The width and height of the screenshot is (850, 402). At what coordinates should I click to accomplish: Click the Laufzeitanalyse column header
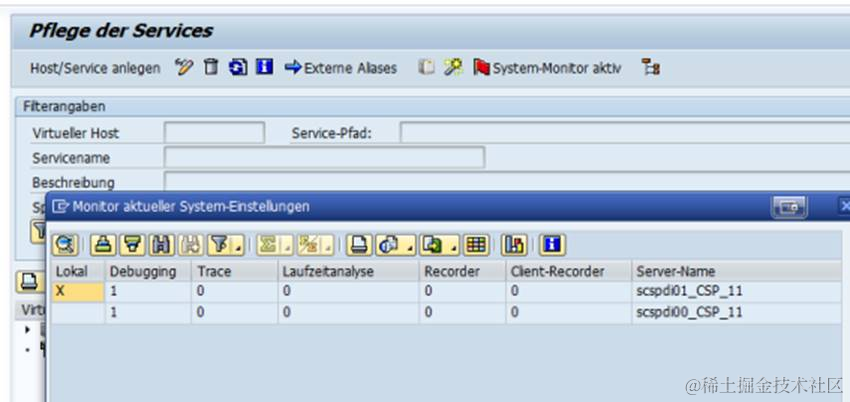click(x=349, y=271)
